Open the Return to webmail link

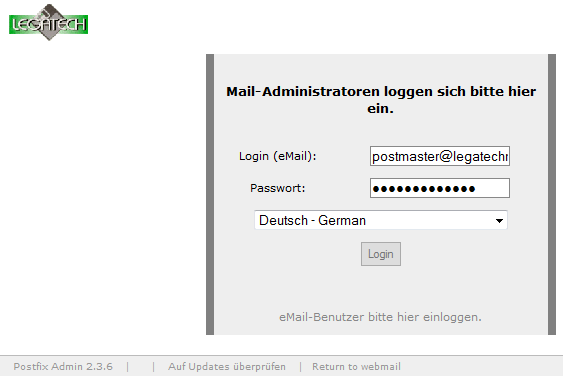click(356, 367)
